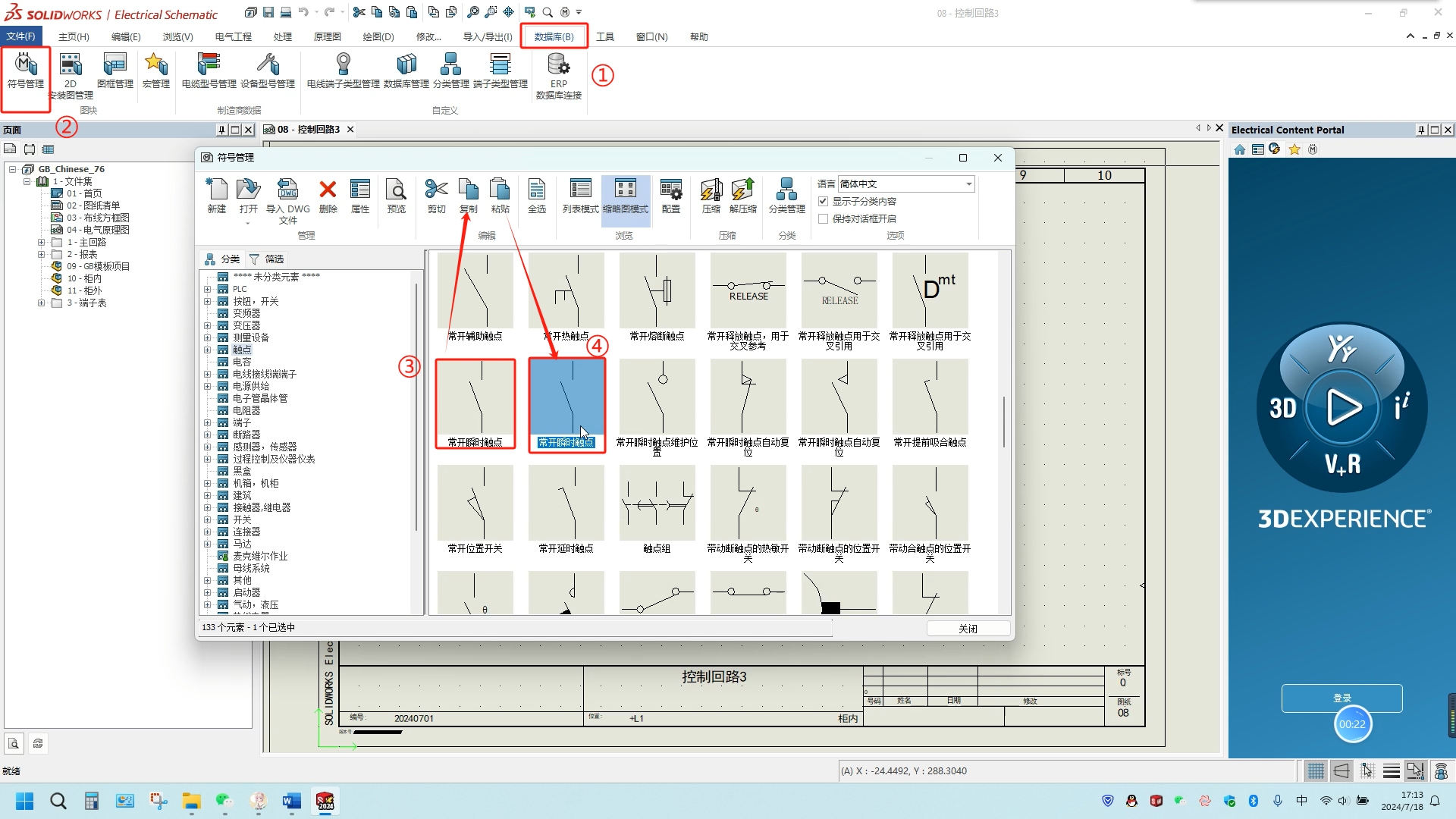
Task: Open the 电气工程 ribbon tab
Action: pos(233,36)
